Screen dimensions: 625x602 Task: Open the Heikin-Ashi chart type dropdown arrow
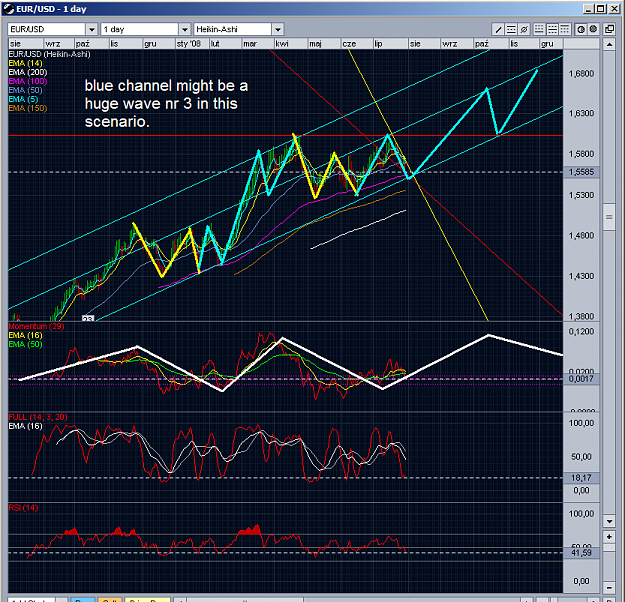click(x=278, y=29)
